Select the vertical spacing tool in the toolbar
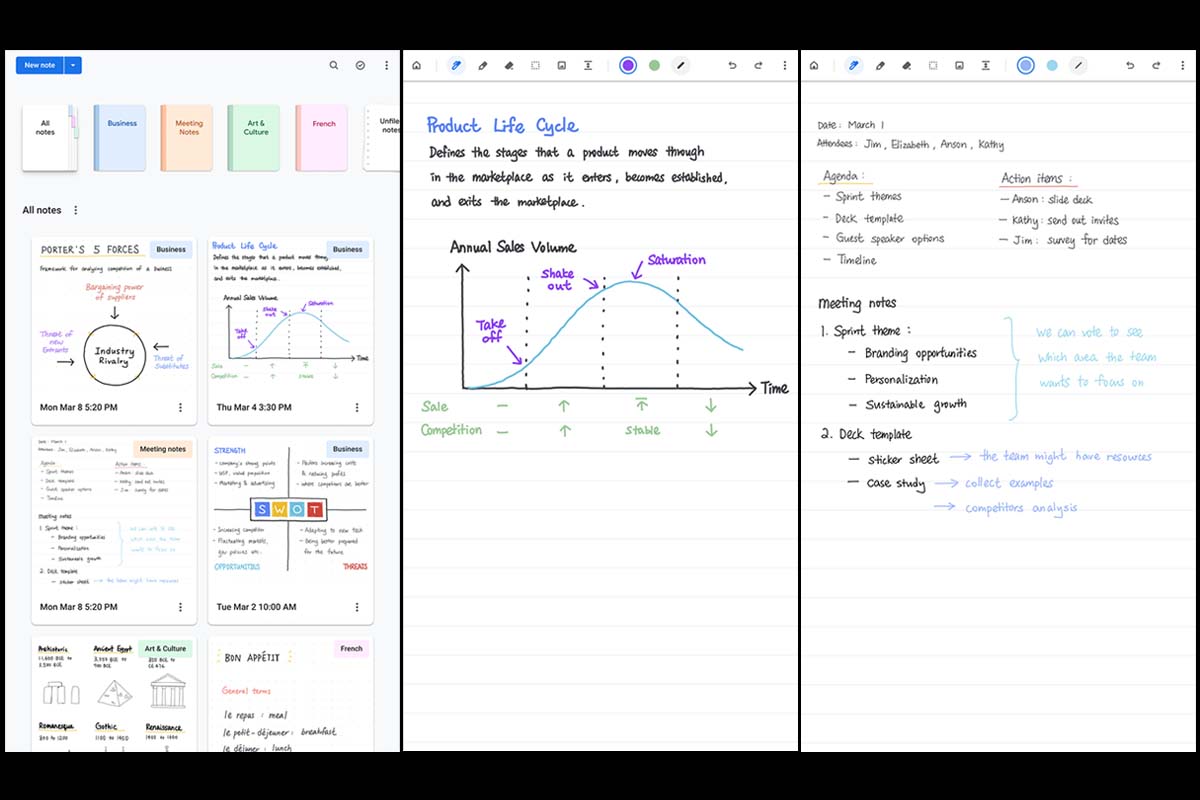 [589, 65]
